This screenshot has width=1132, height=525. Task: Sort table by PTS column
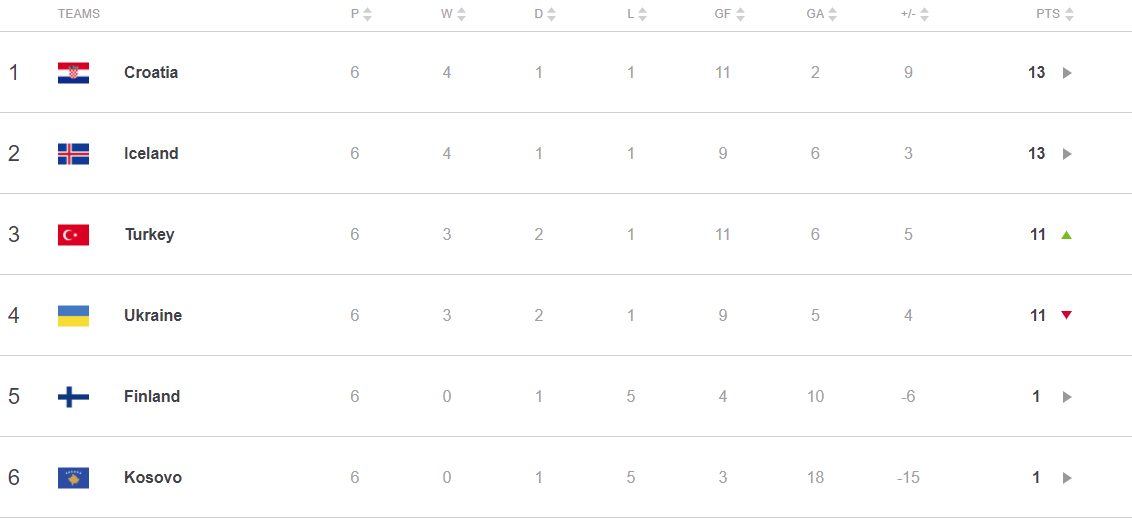coord(1055,14)
